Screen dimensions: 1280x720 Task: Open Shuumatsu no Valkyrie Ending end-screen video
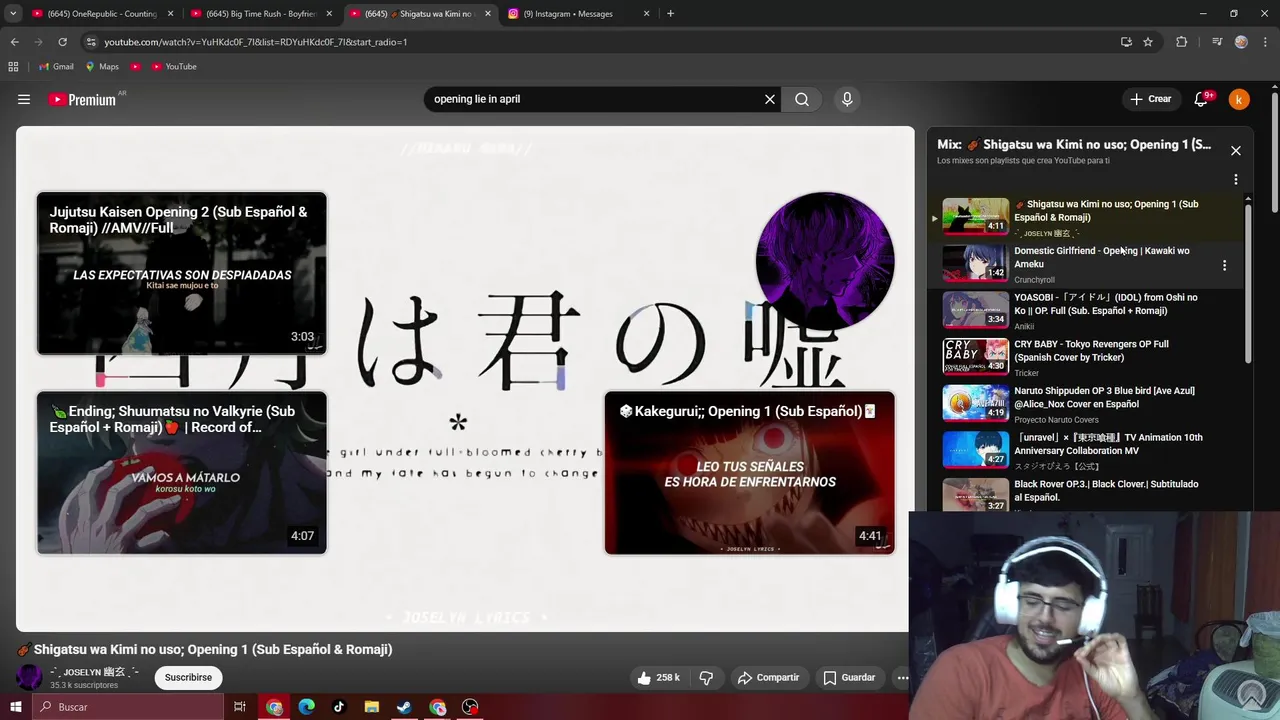click(x=182, y=472)
